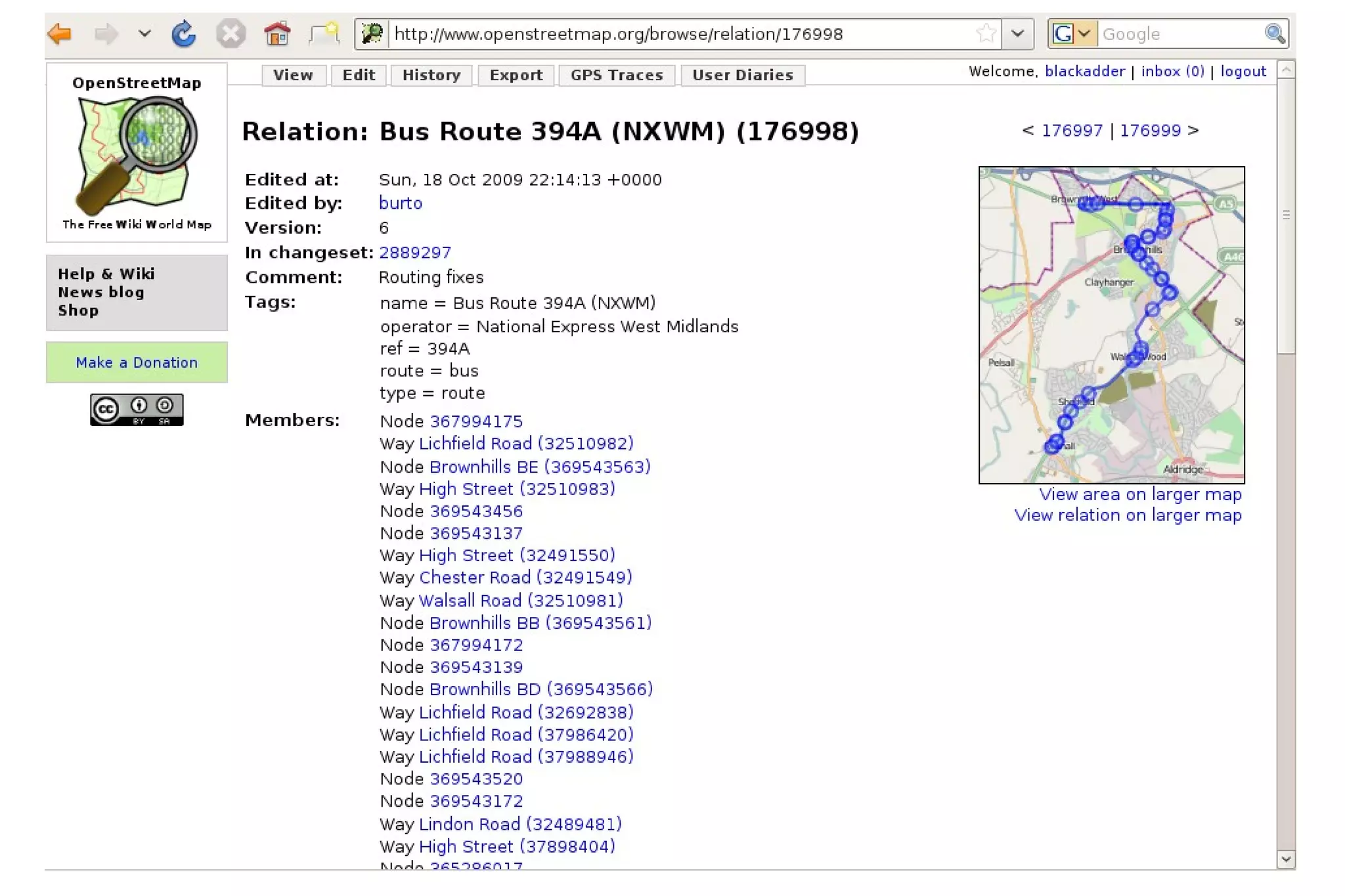Click the new bookmark sticky-note icon
The image size is (1345, 896).
pyautogui.click(x=324, y=33)
